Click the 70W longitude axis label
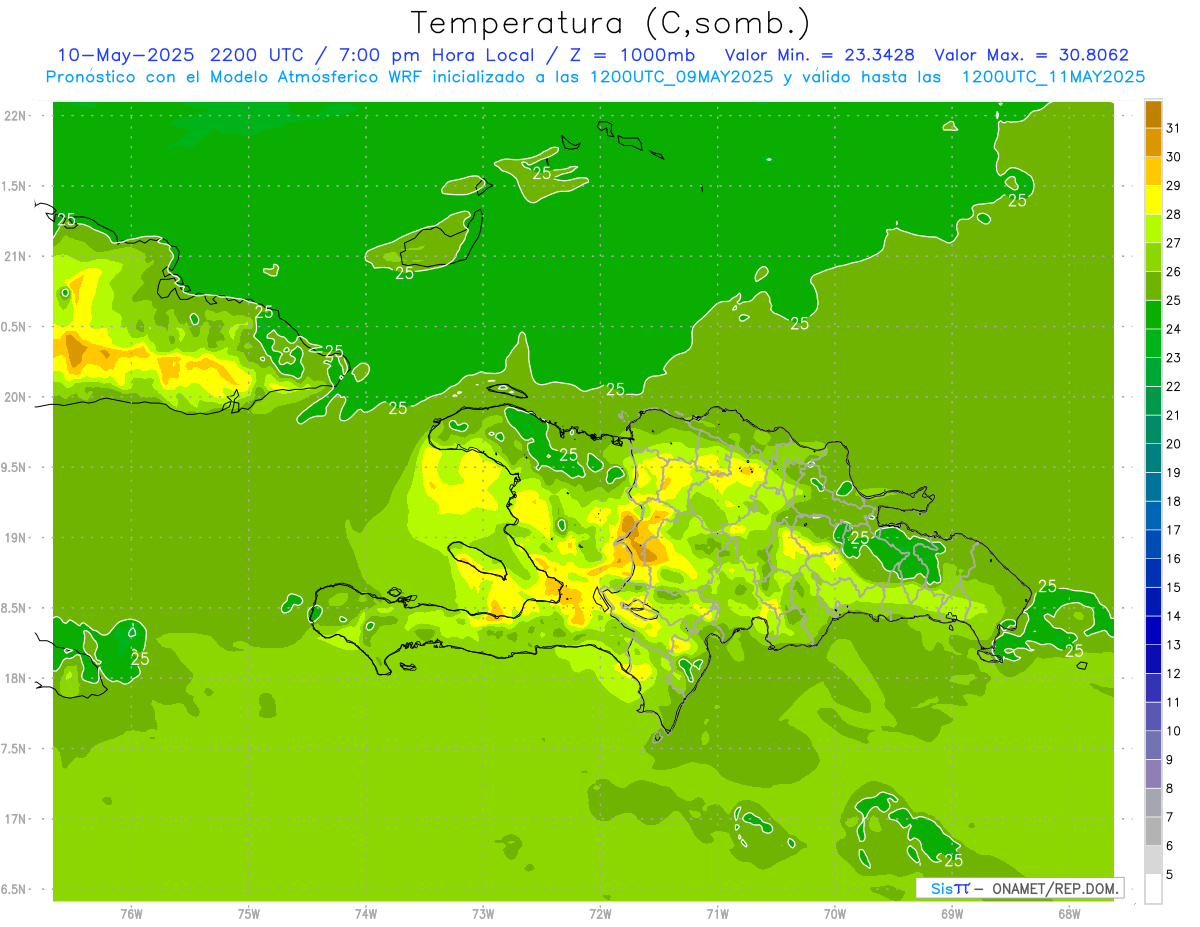Viewport: 1200px width, 927px height. point(835,914)
